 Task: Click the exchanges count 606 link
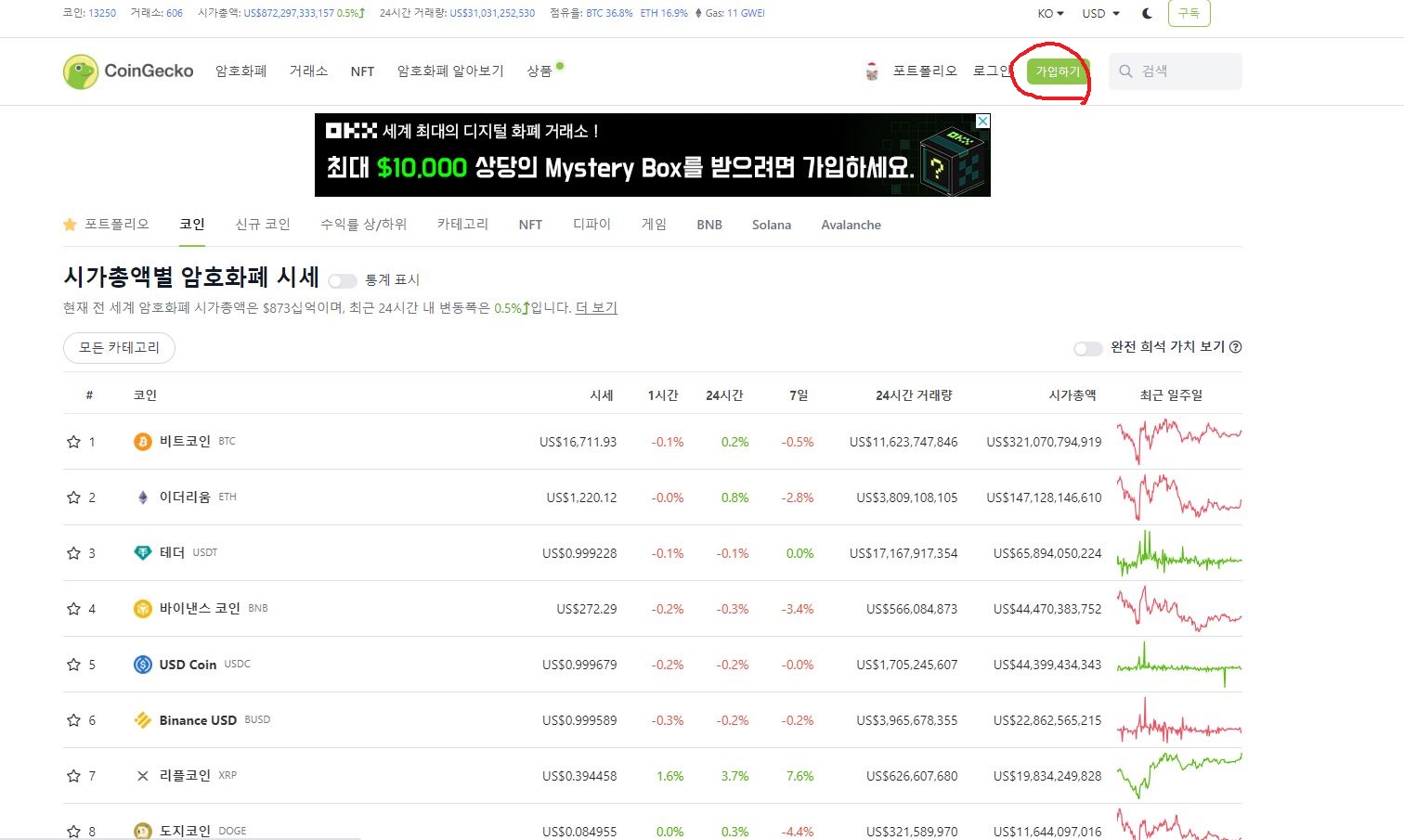coord(175,13)
